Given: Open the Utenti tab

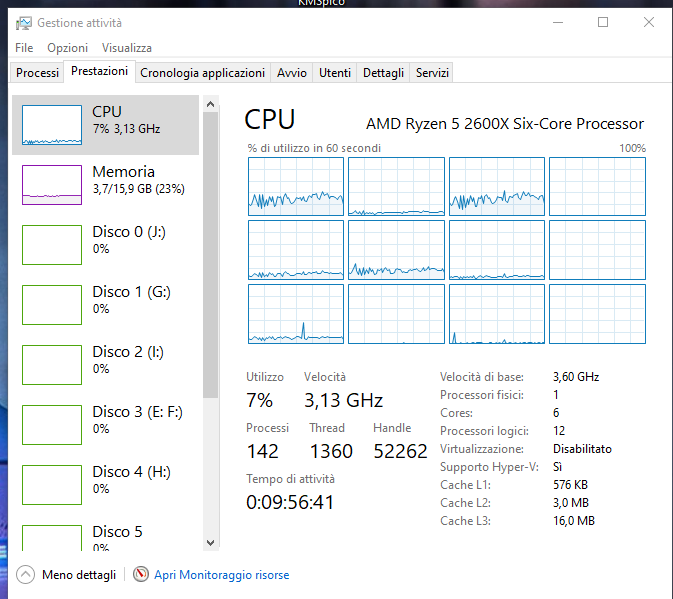Looking at the screenshot, I should [335, 73].
